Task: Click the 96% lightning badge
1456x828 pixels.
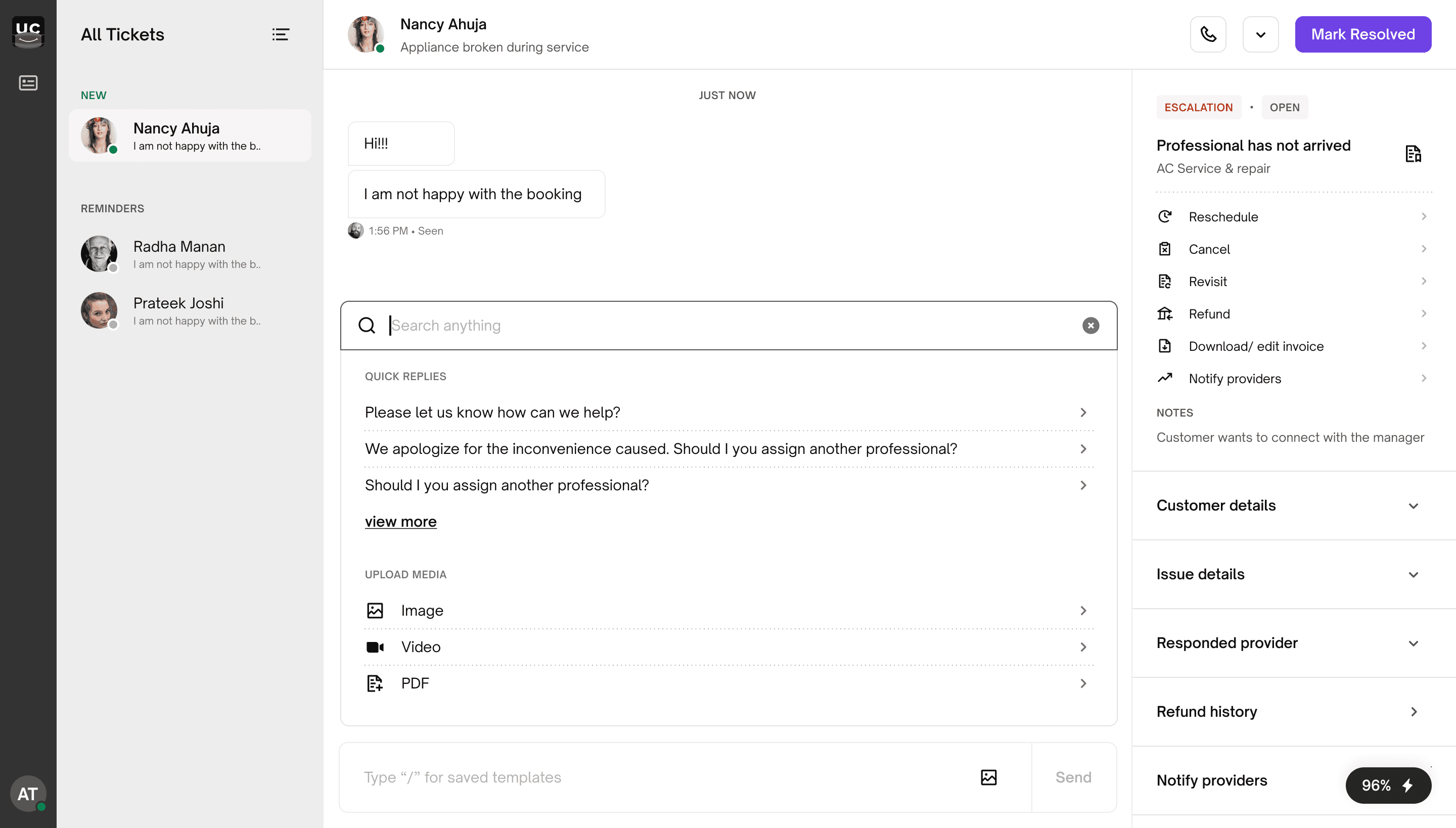Action: click(1388, 786)
